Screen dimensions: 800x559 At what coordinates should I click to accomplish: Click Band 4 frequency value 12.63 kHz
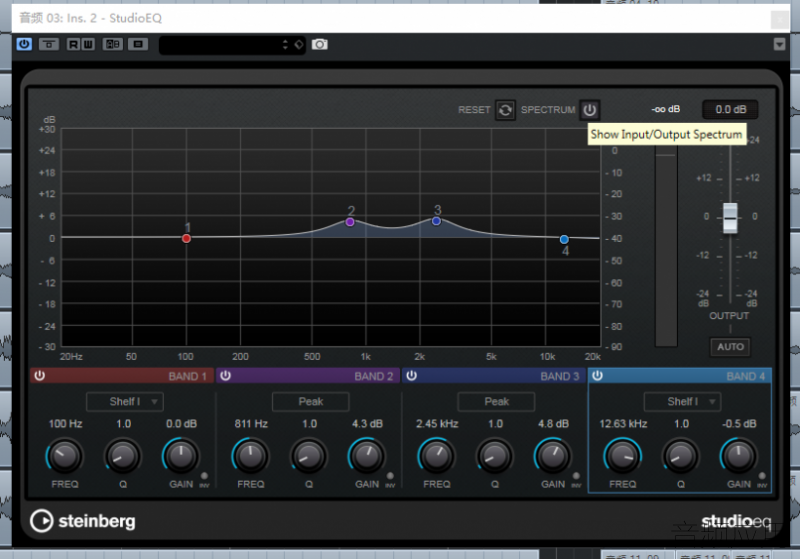pyautogui.click(x=623, y=424)
